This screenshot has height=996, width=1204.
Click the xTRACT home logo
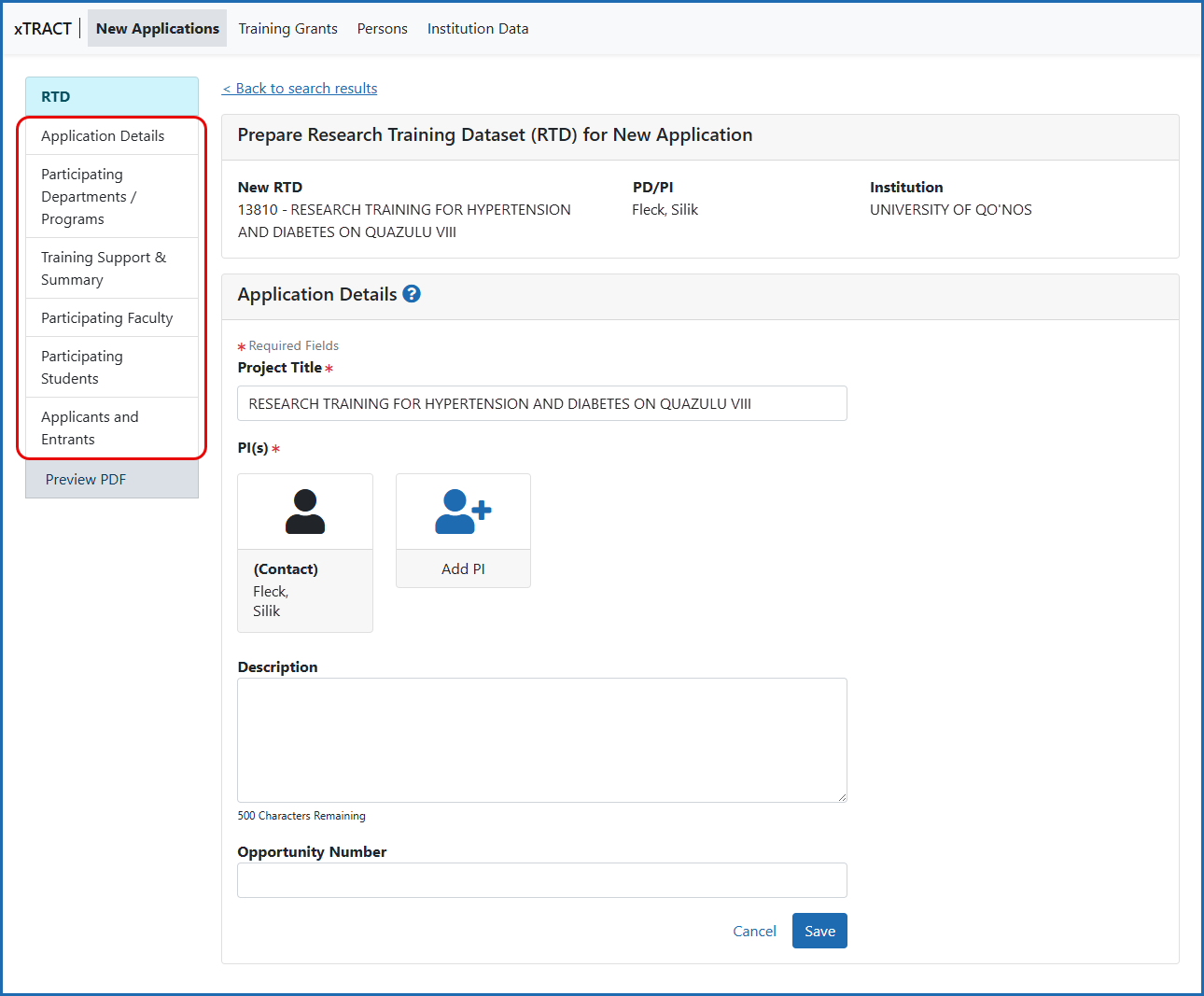(x=42, y=28)
